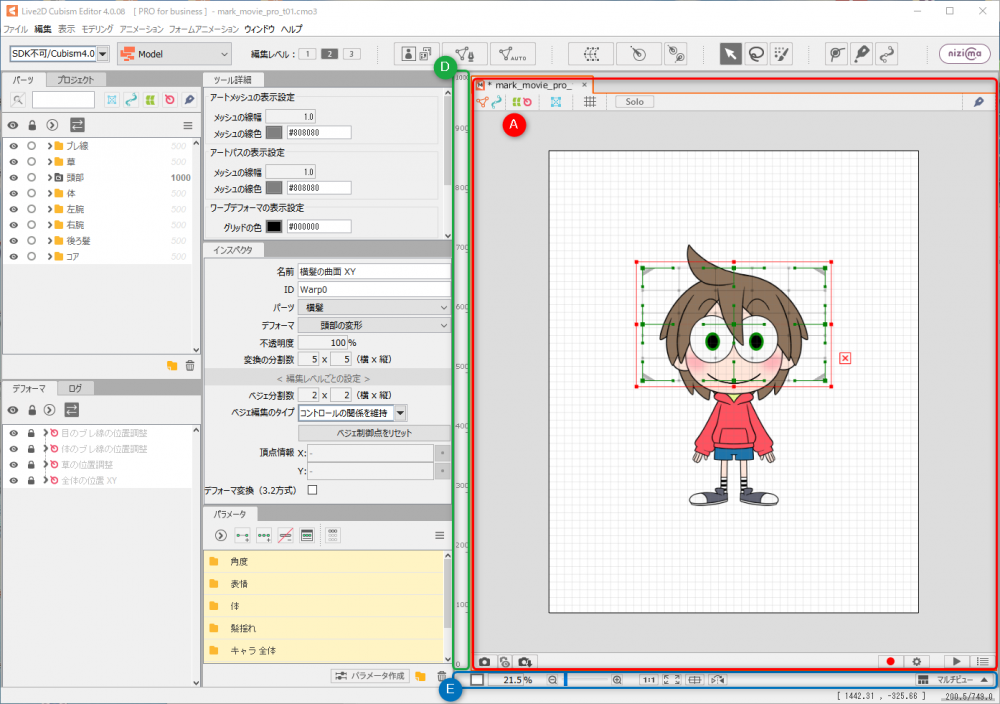
Task: Switch to the ログ tab
Action: [x=75, y=388]
